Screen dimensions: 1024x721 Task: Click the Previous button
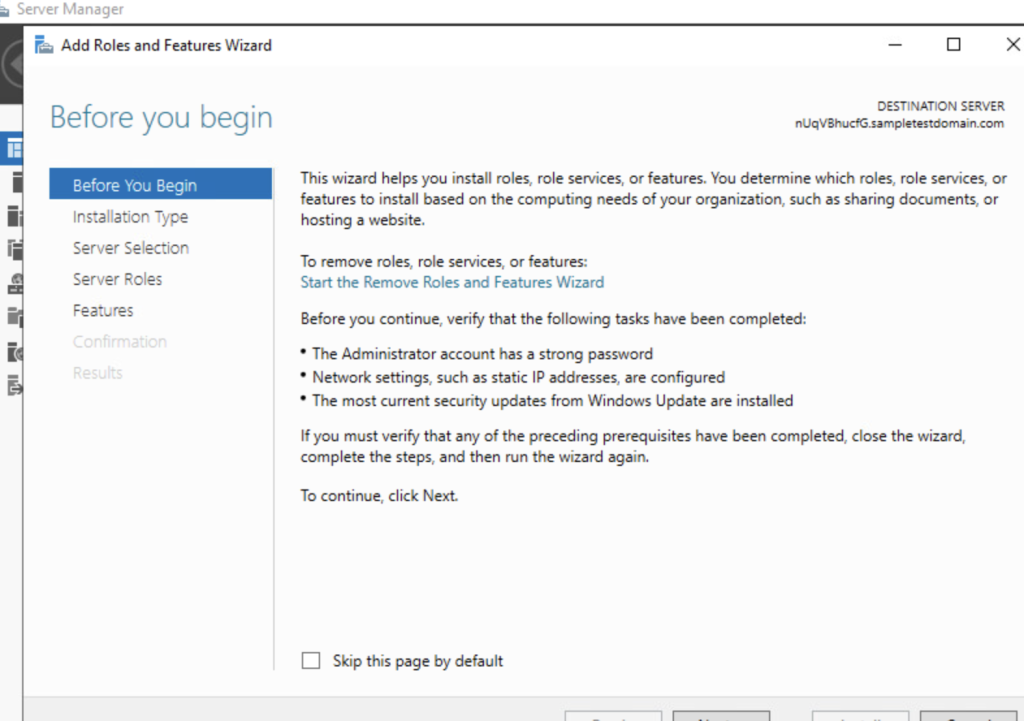613,718
